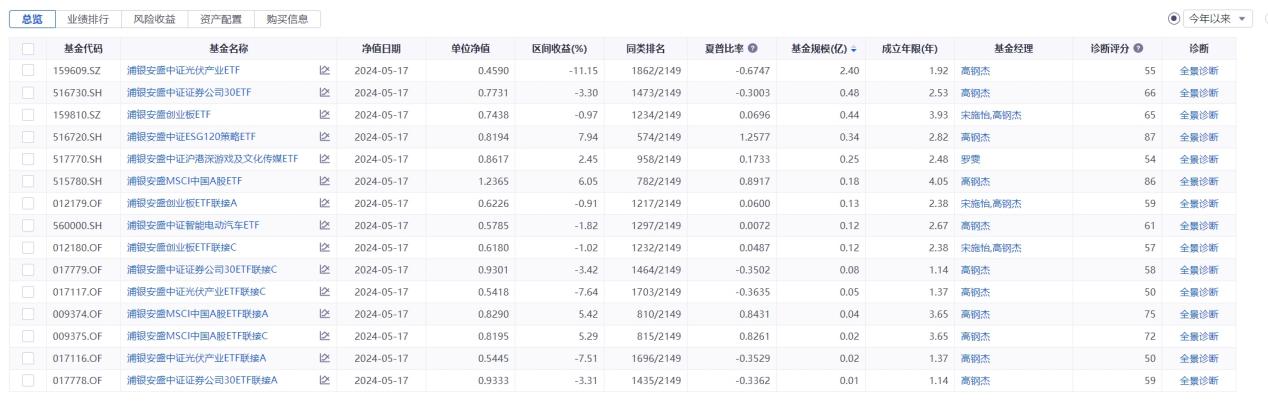Click 净值日期 column header
1268x402 pixels.
380,48
